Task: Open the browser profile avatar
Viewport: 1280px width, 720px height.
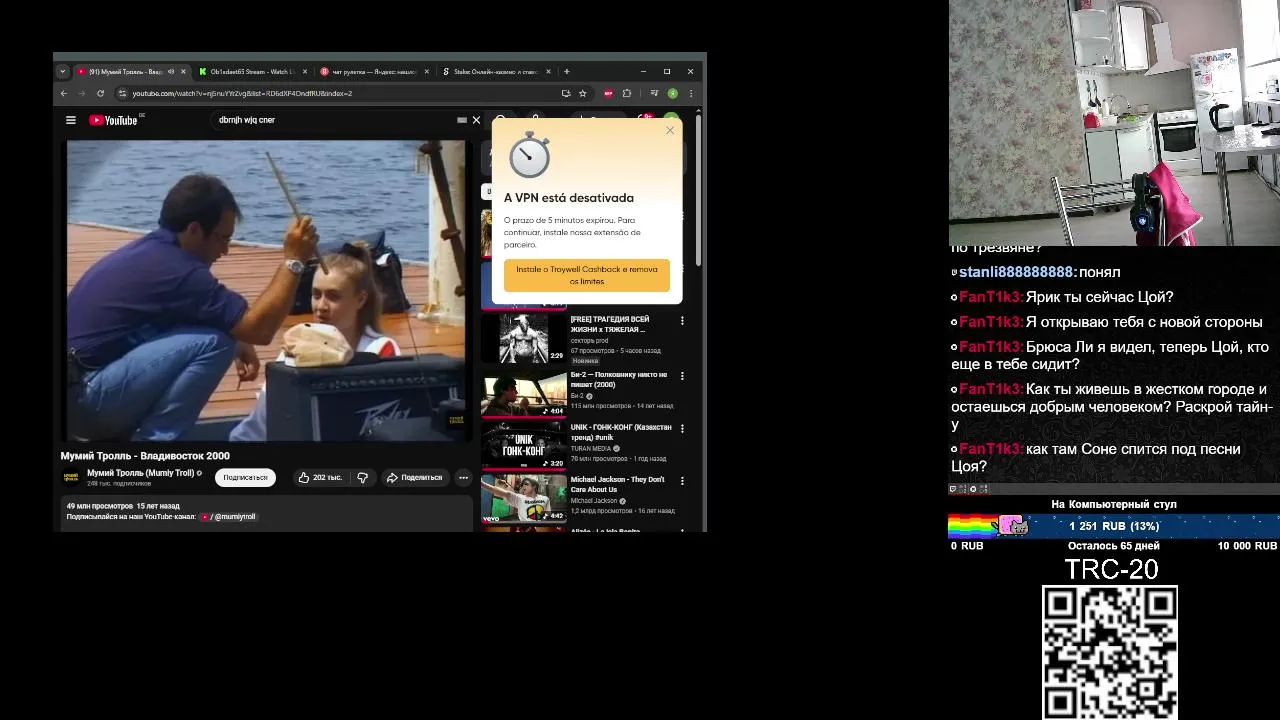Action: point(673,93)
